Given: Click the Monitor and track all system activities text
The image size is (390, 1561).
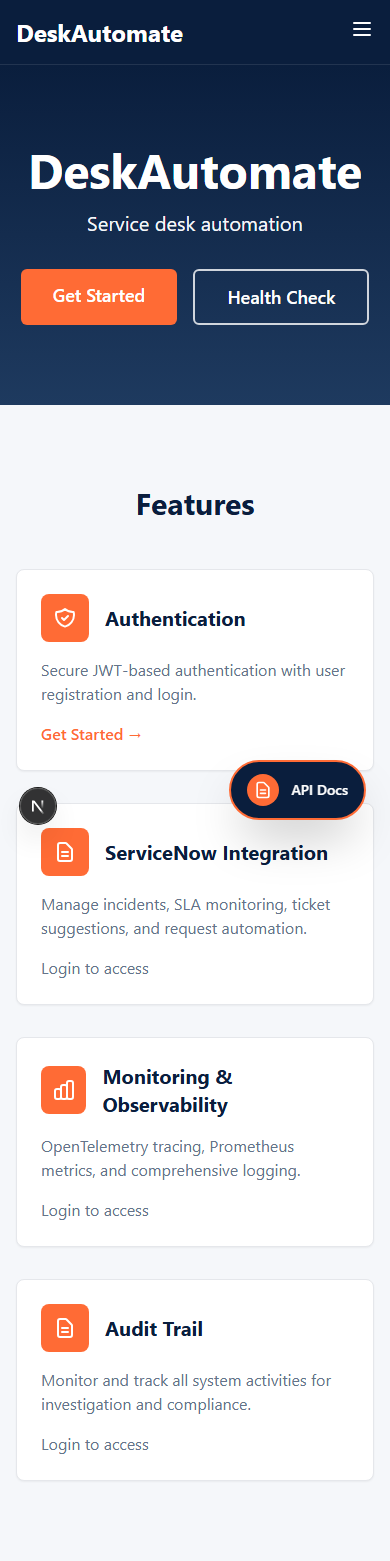Looking at the screenshot, I should pyautogui.click(x=186, y=1393).
